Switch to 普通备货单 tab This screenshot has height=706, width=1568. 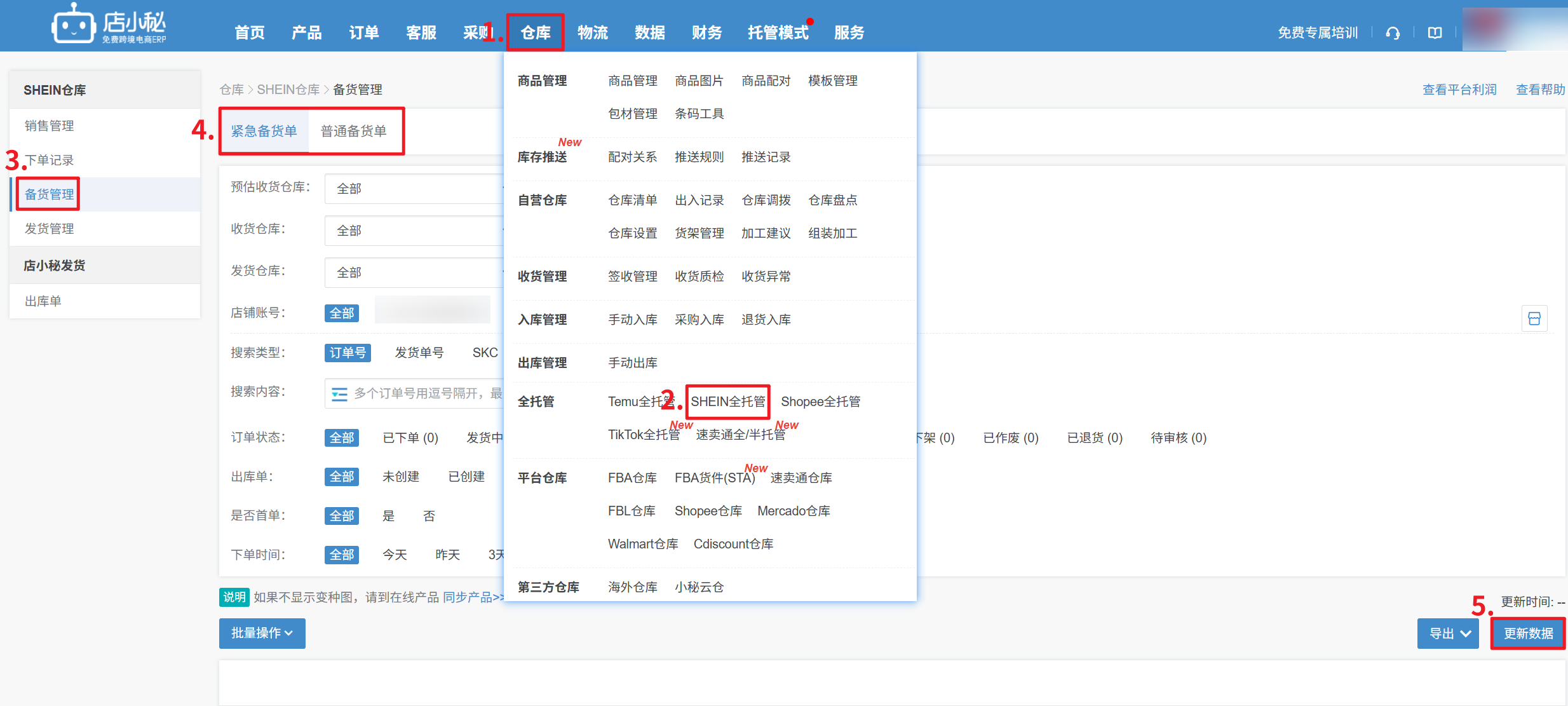[x=353, y=131]
